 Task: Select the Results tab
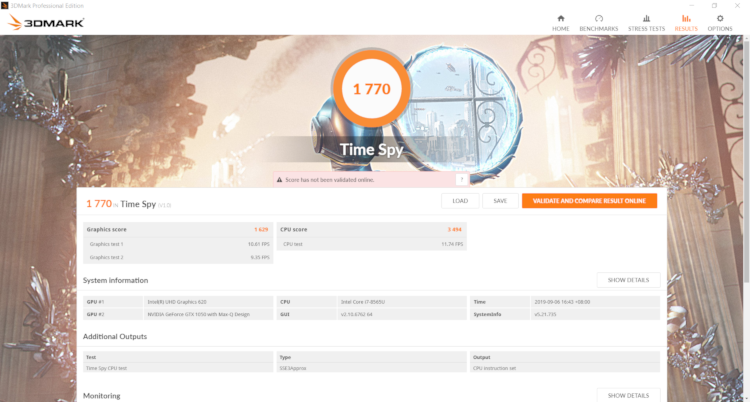pyautogui.click(x=686, y=23)
